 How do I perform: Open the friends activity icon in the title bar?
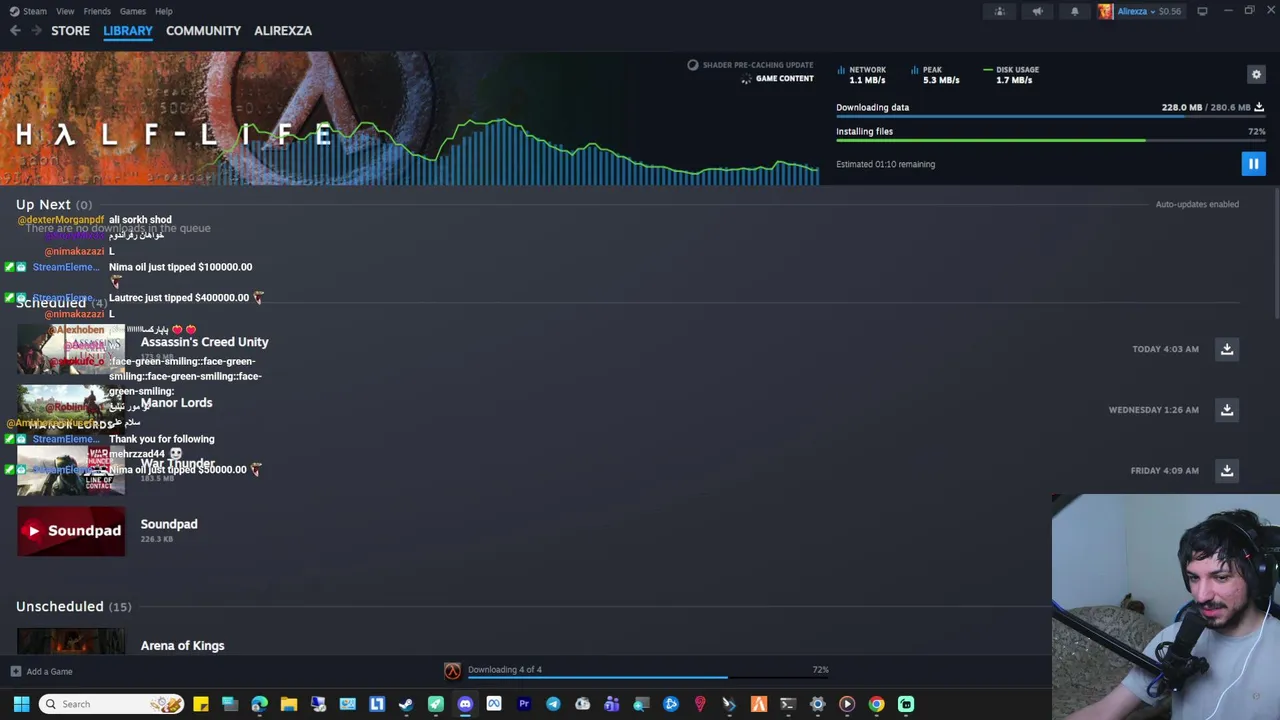click(x=999, y=11)
